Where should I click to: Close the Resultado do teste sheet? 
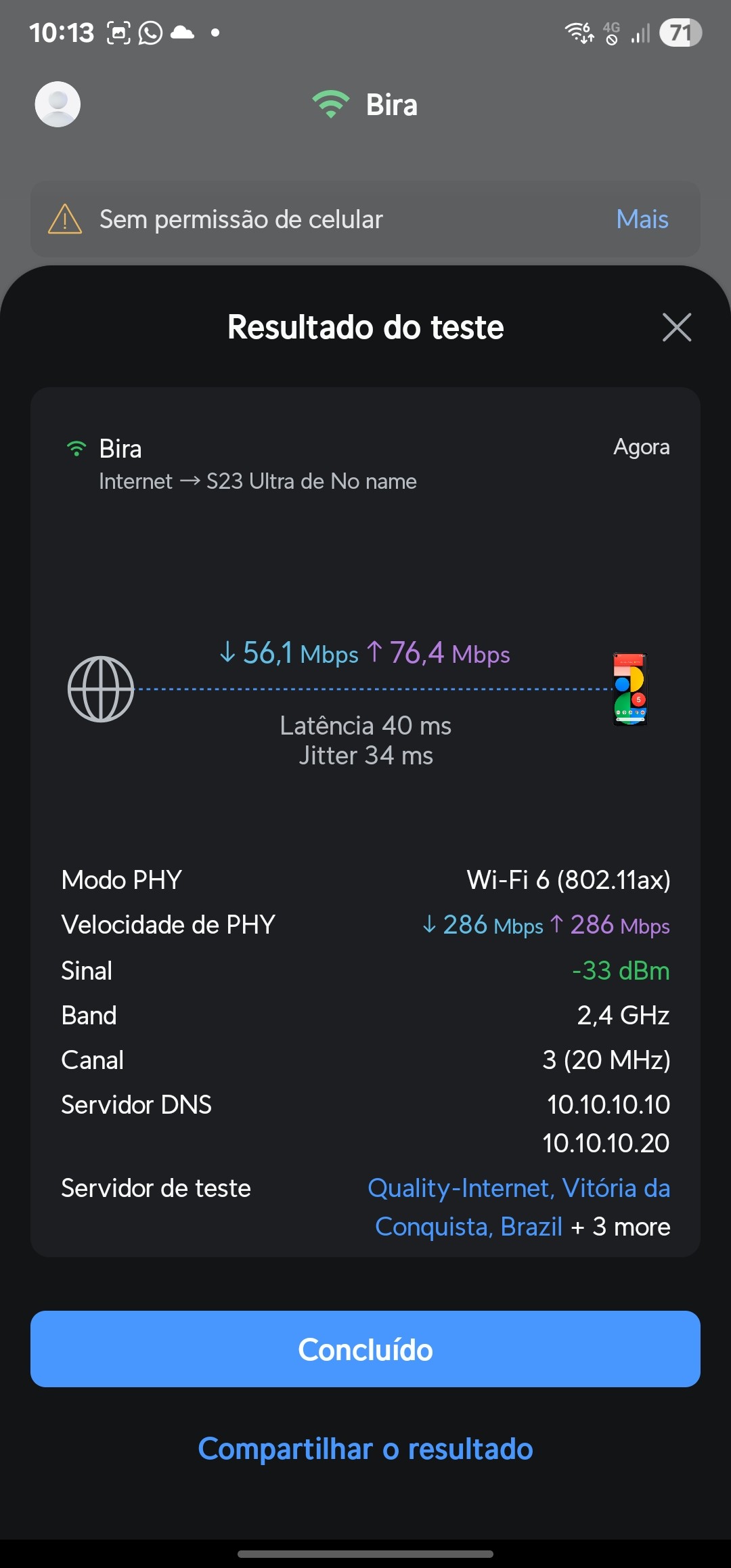click(676, 328)
